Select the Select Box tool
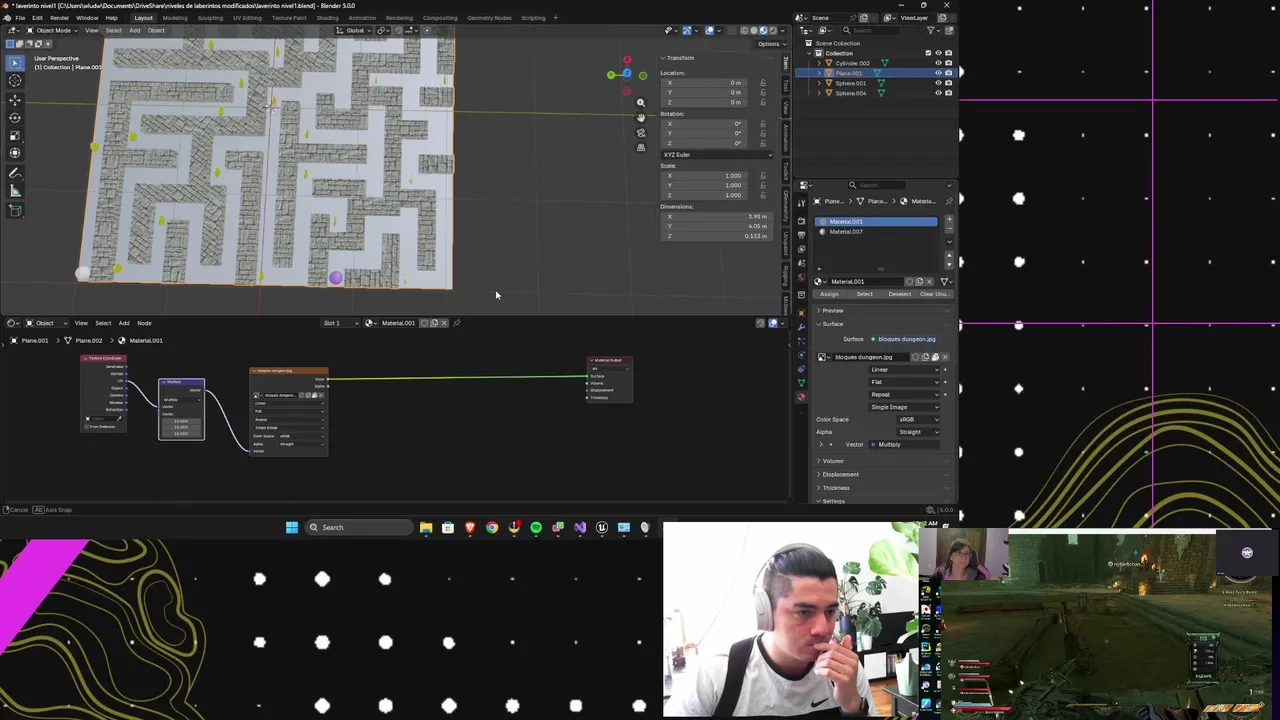This screenshot has width=1280, height=720. click(x=15, y=63)
